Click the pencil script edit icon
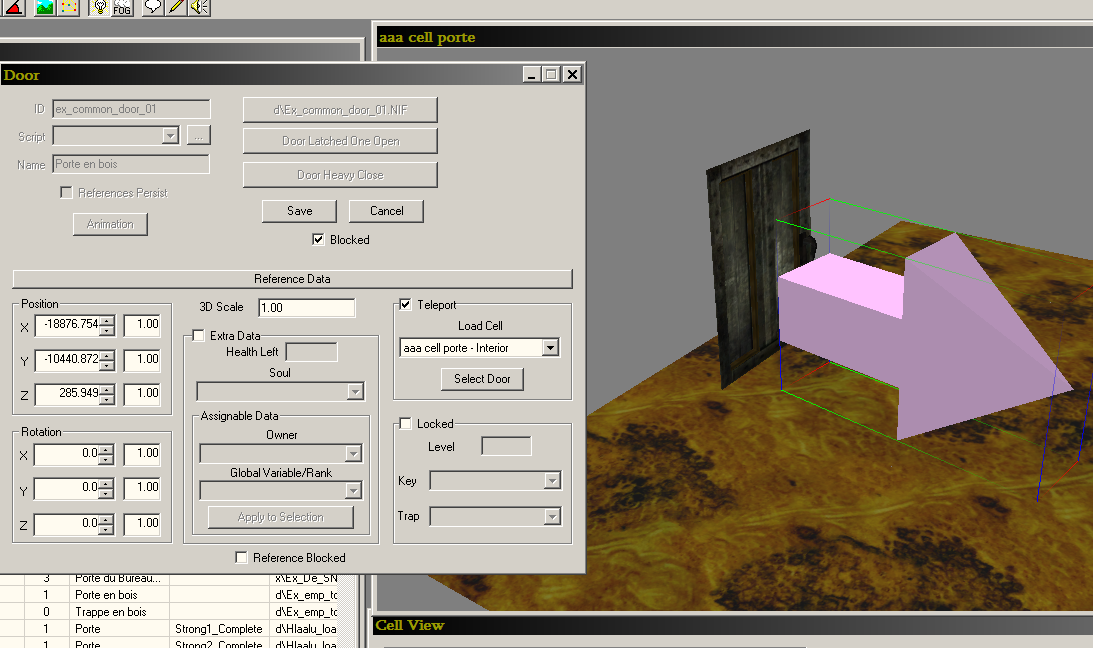The width and height of the screenshot is (1093, 648). point(176,7)
